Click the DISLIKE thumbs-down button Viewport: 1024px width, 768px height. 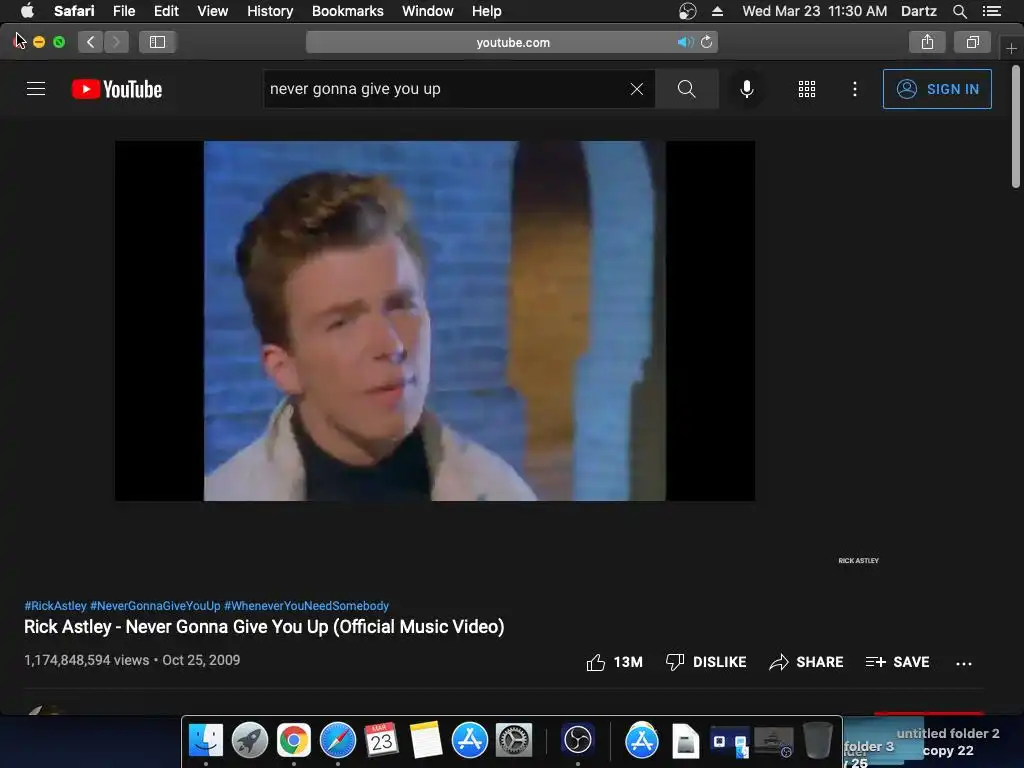tap(706, 662)
